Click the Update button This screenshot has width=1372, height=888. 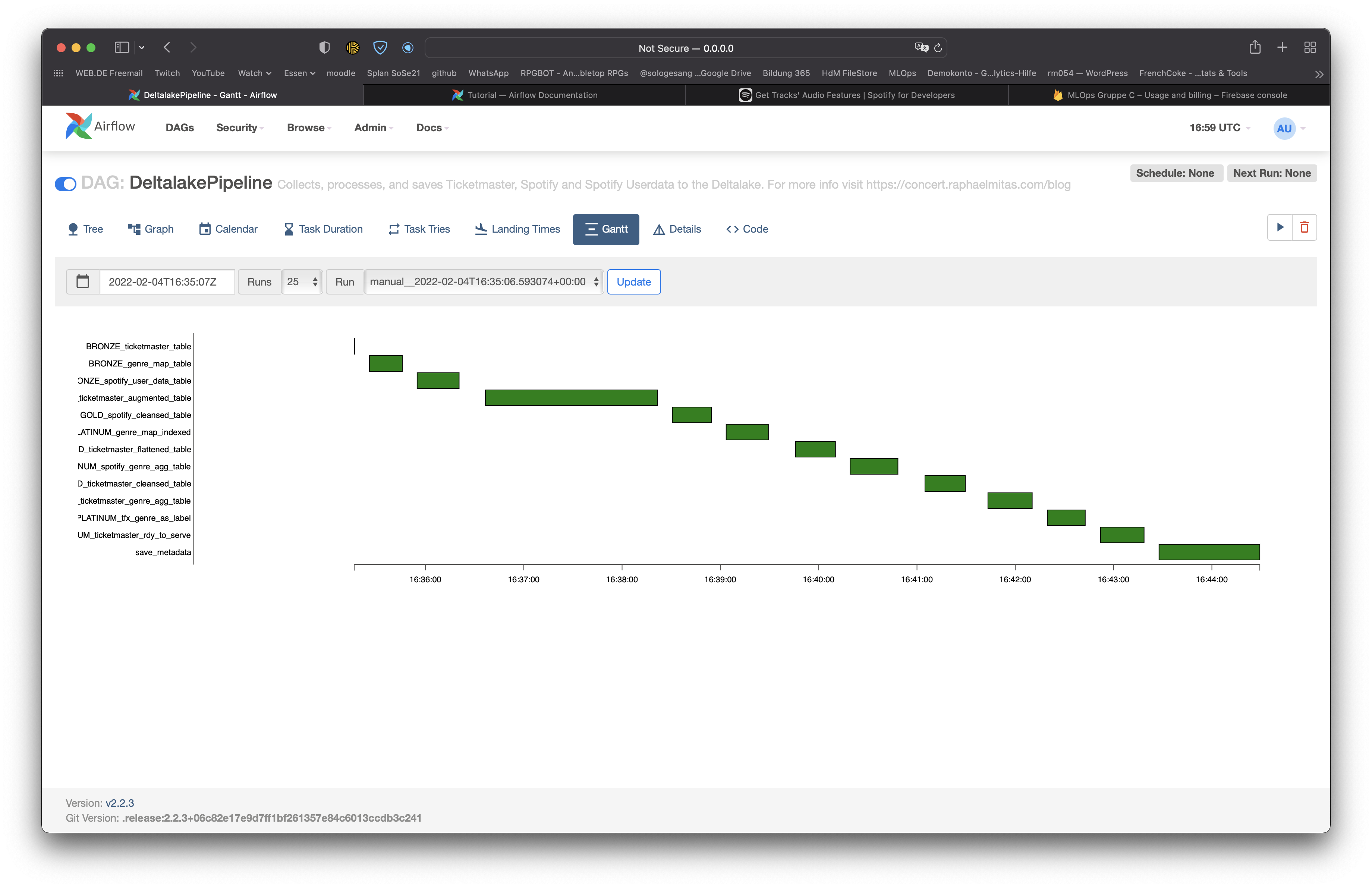click(633, 282)
